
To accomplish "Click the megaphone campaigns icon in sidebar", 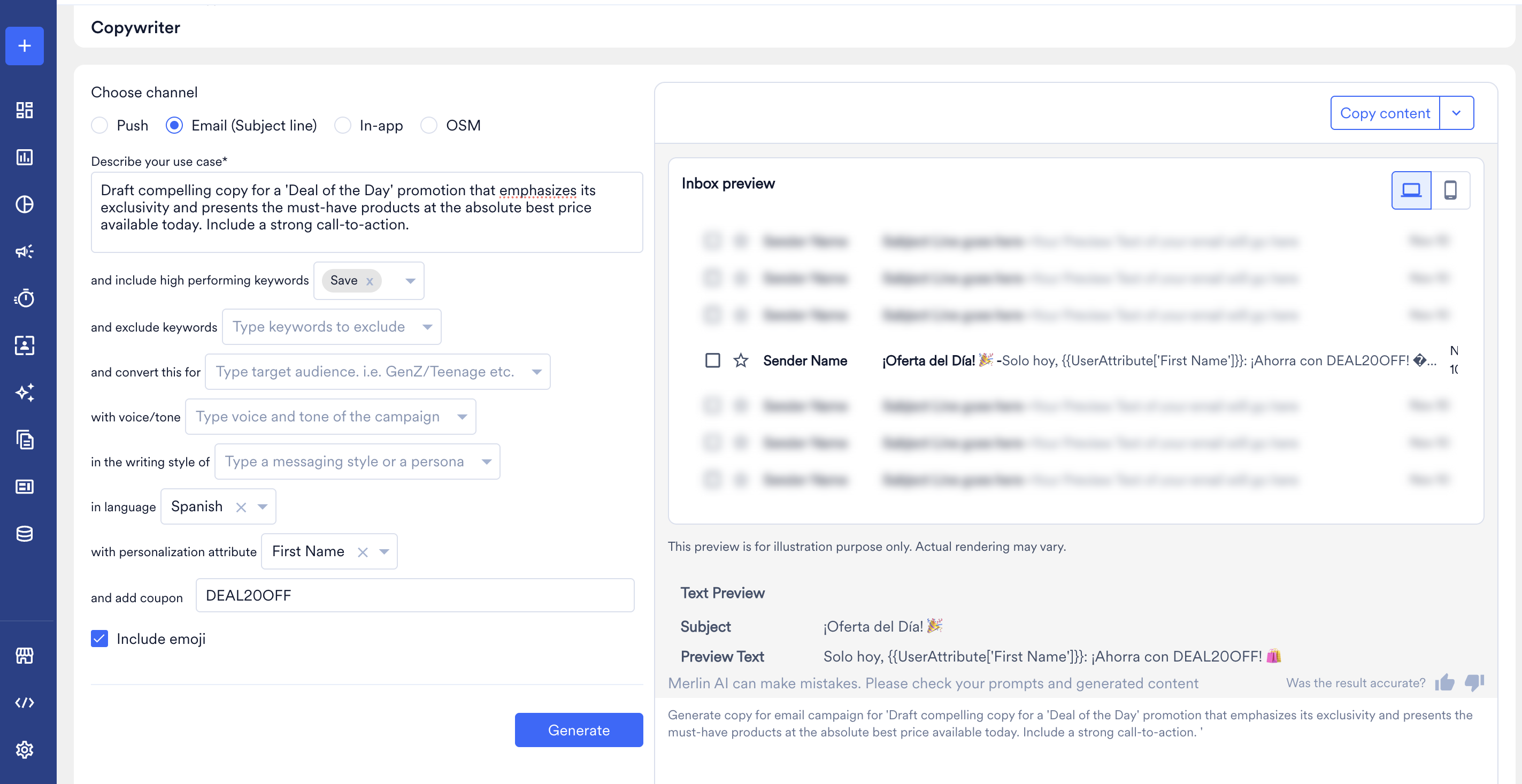I will click(24, 252).
